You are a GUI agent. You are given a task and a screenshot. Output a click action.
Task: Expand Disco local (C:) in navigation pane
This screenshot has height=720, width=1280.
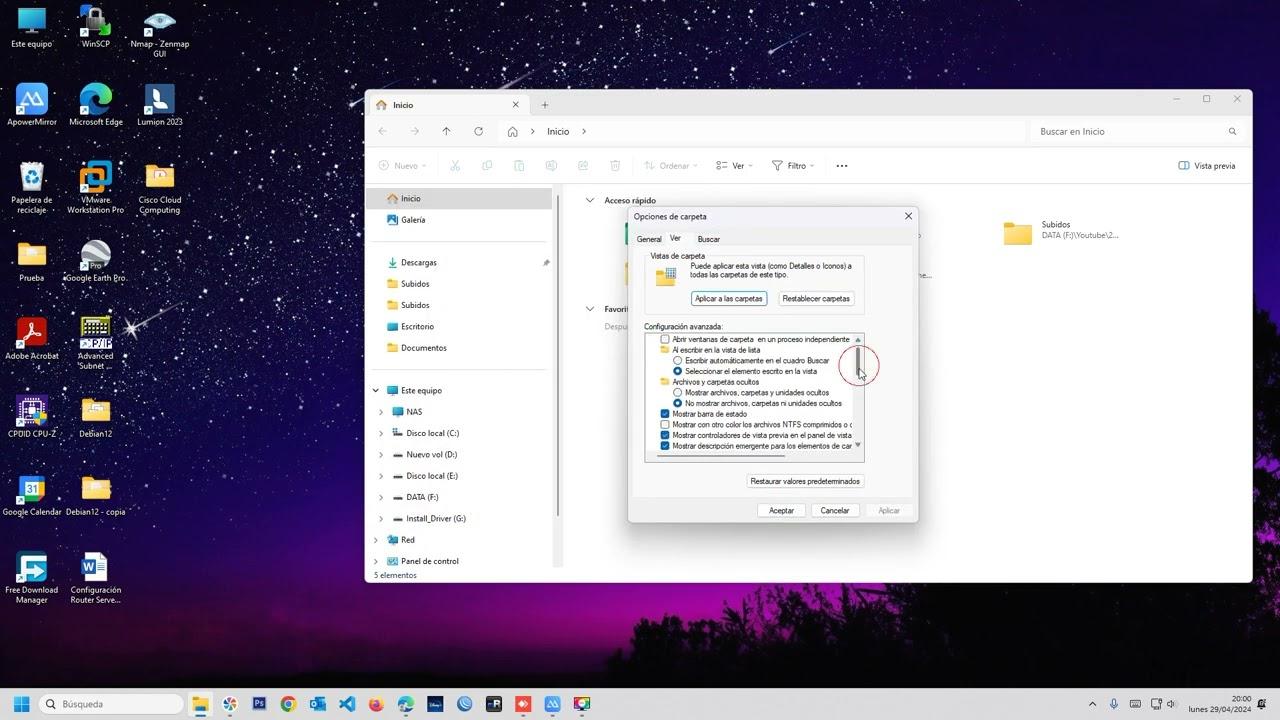tap(381, 433)
